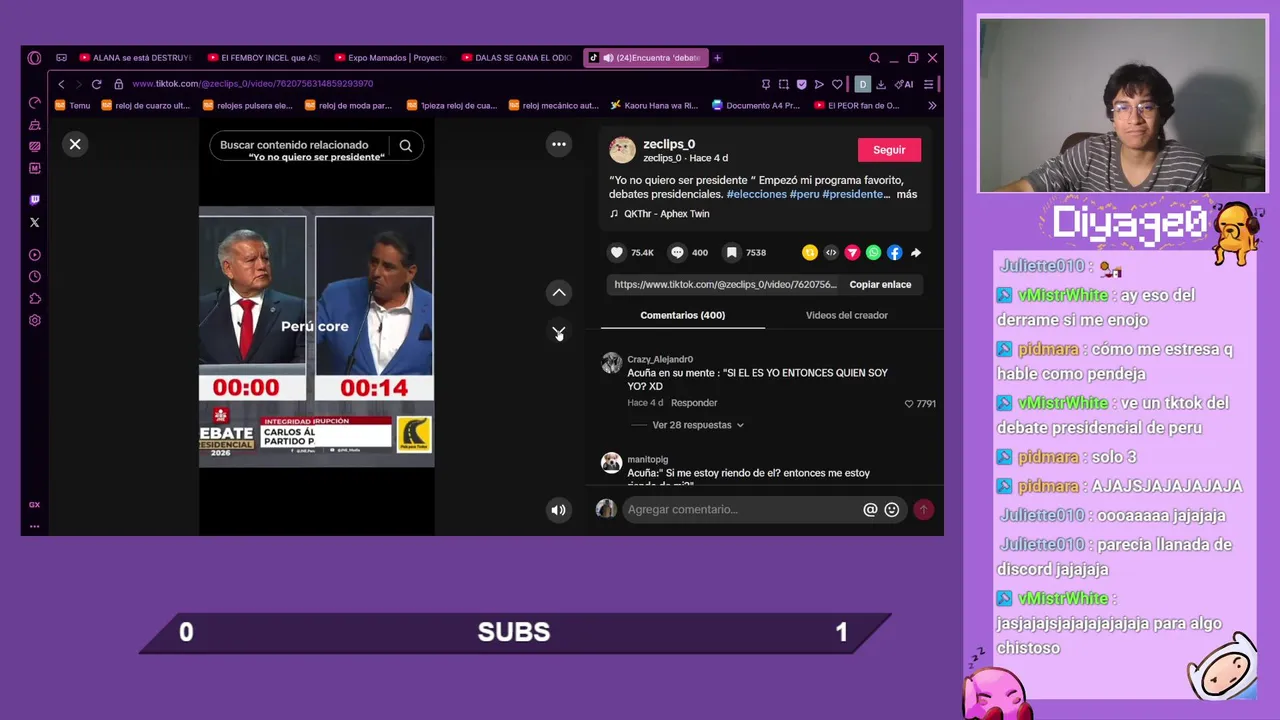The height and width of the screenshot is (720, 1280).
Task: Click the browser back arrow
Action: click(61, 84)
